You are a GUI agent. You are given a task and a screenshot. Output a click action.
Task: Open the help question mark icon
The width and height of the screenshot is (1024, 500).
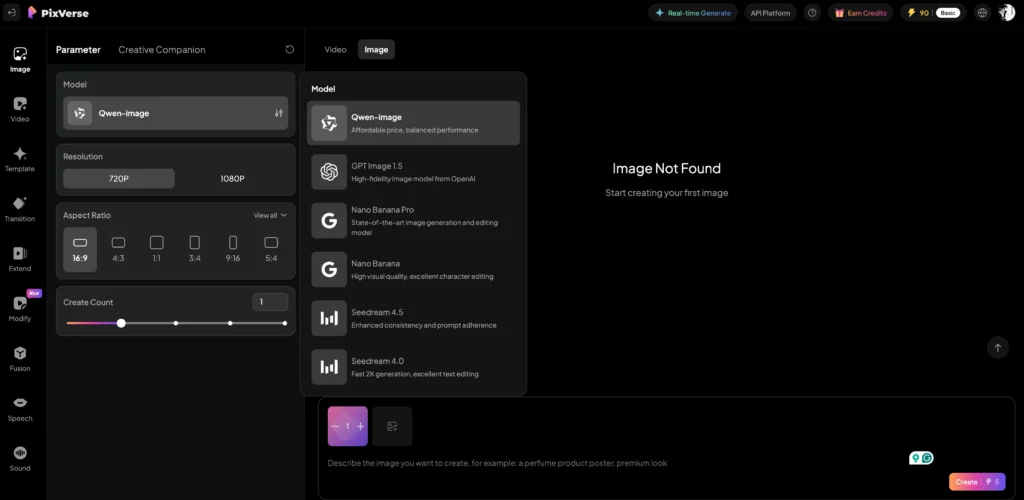click(812, 12)
